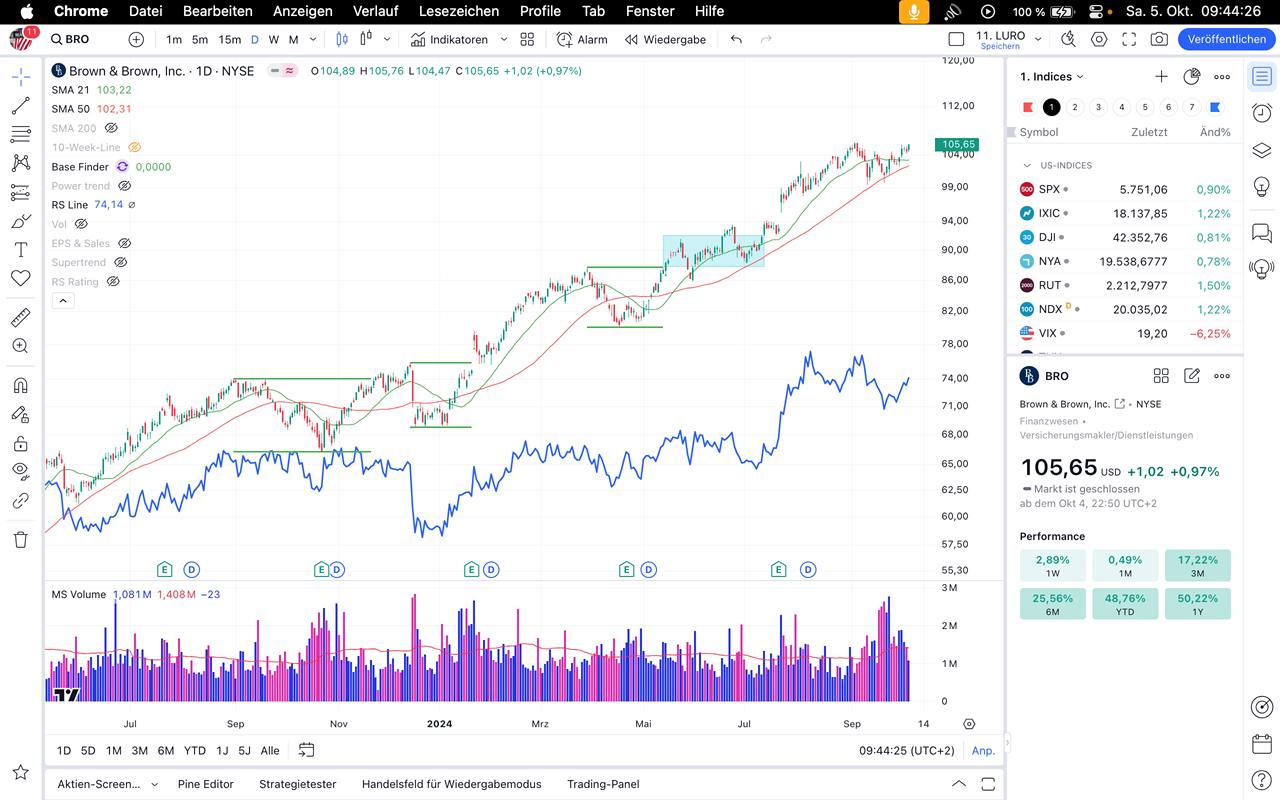Open the Lesezeichen menu in menu bar
The width and height of the screenshot is (1280, 800).
[x=459, y=11]
